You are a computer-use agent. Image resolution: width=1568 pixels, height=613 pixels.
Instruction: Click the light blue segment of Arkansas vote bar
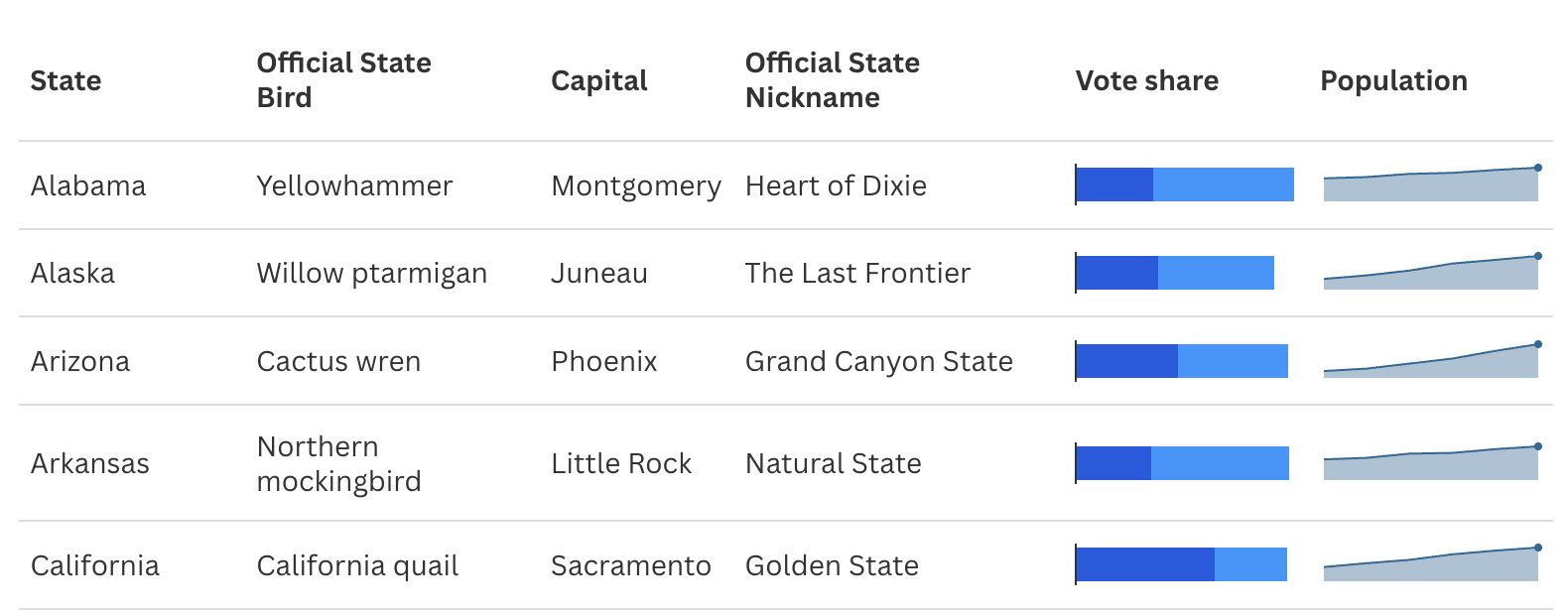point(1220,463)
